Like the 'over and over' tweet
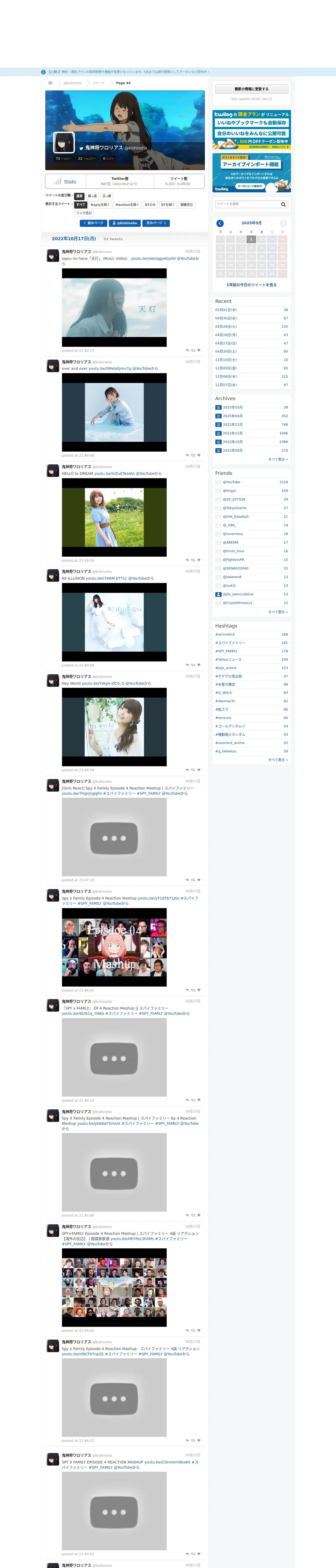336x1568 pixels. 199,455
